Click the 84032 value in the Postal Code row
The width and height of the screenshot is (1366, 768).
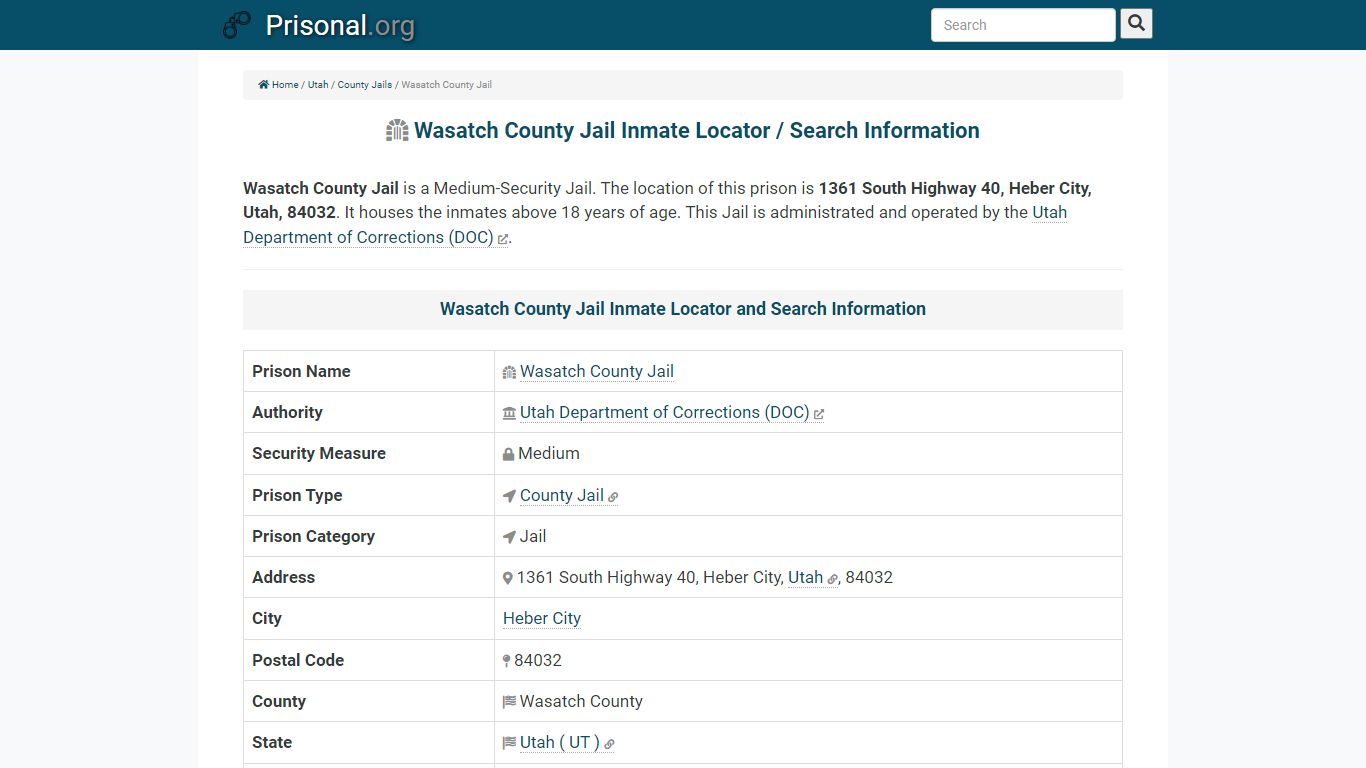538,660
